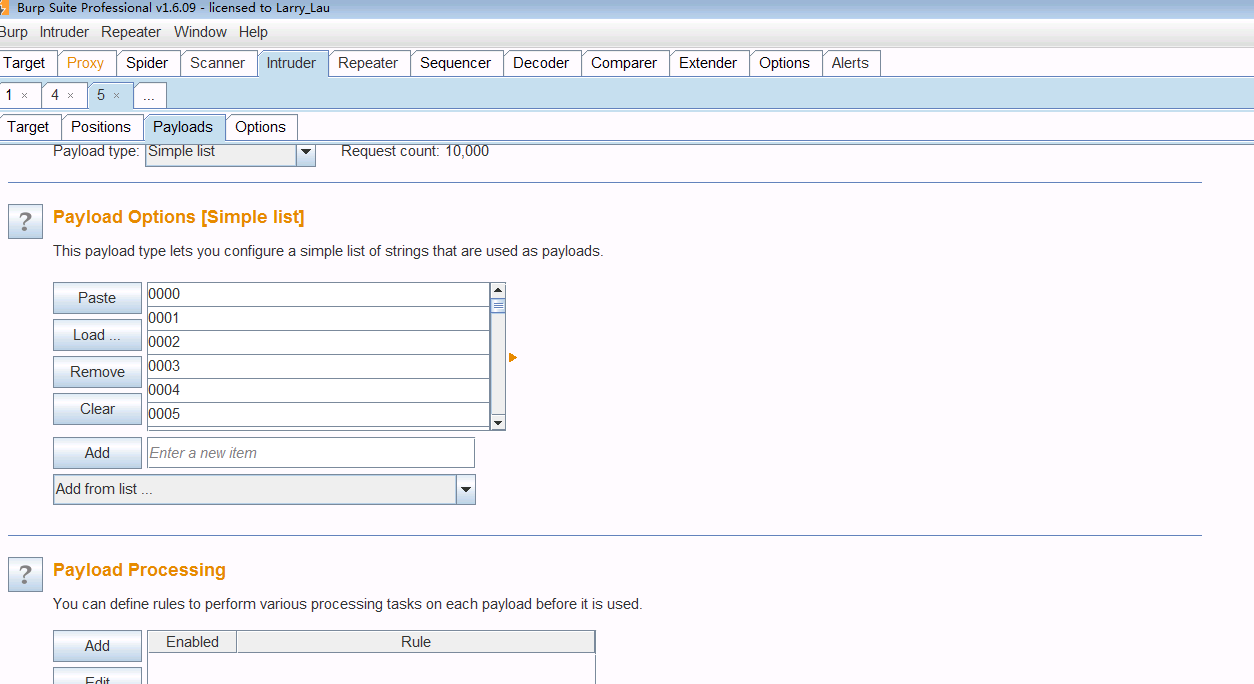Select payload entry 0002
Image resolution: width=1254 pixels, height=684 pixels.
(318, 342)
